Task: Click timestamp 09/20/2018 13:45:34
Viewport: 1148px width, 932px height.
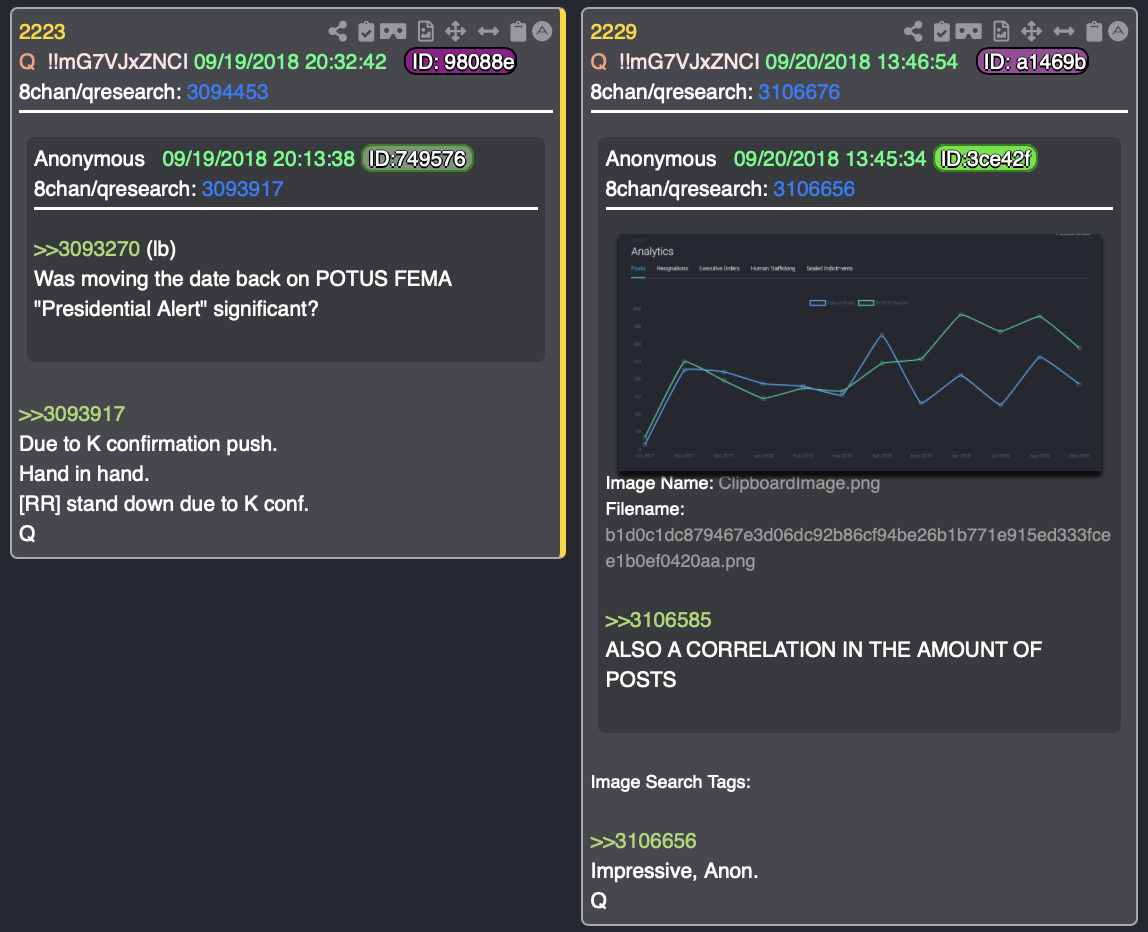Action: (x=830, y=159)
